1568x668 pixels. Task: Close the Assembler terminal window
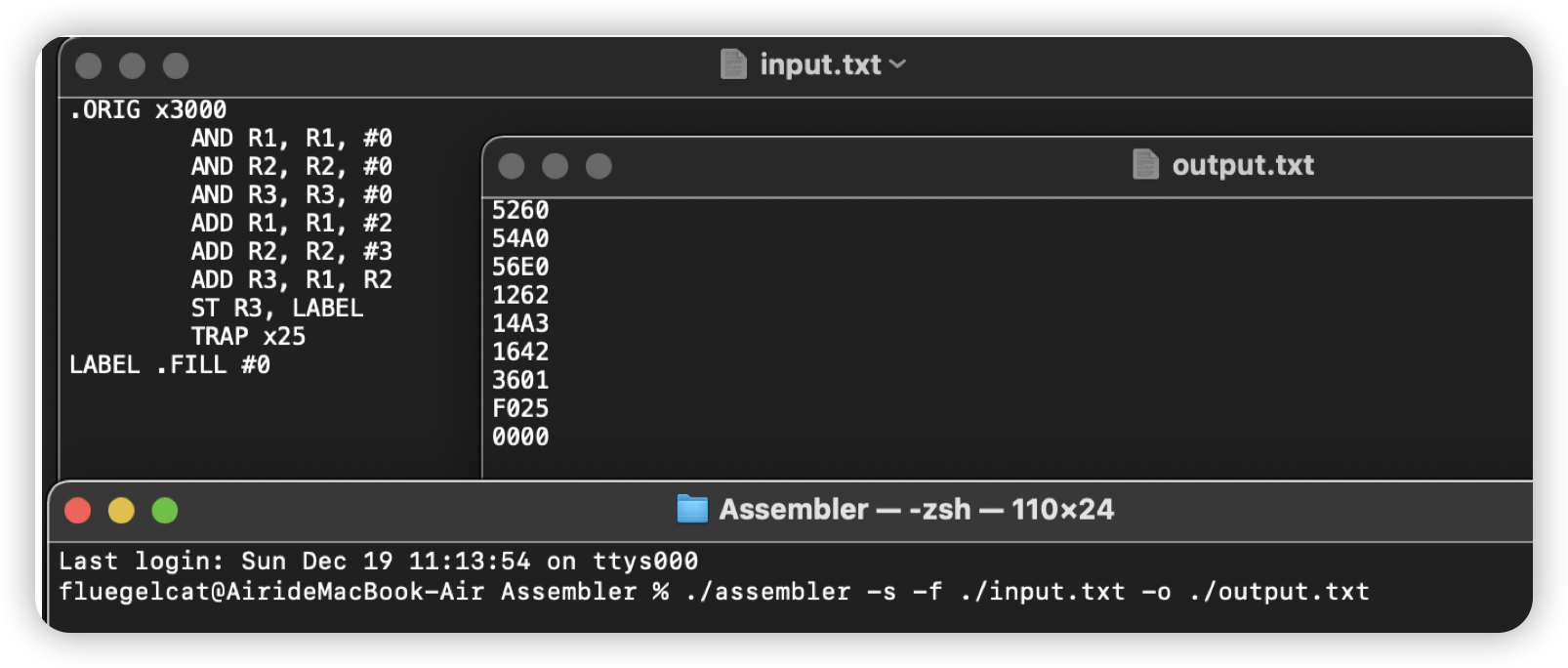point(78,510)
